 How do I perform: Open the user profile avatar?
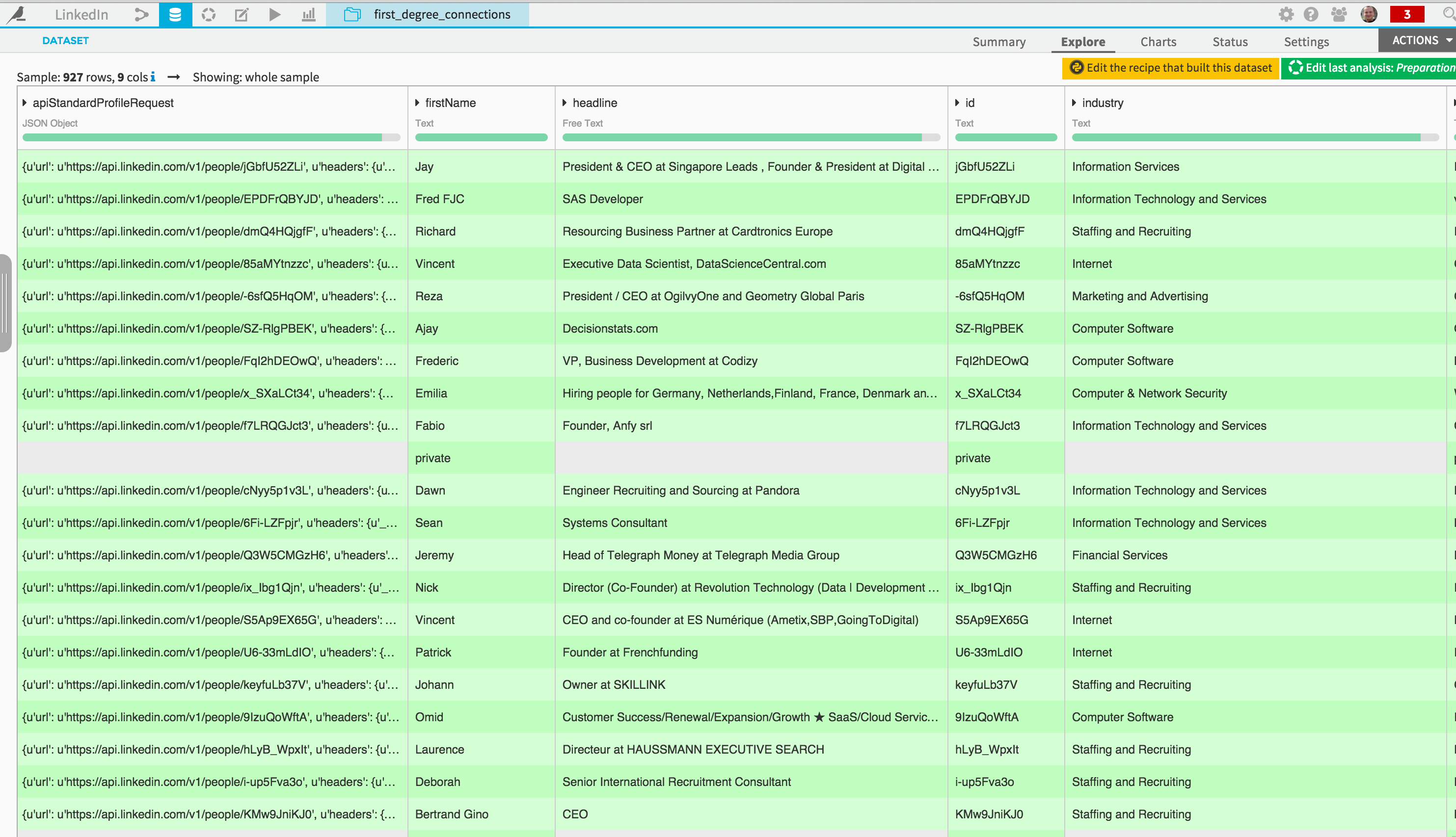[x=1369, y=14]
